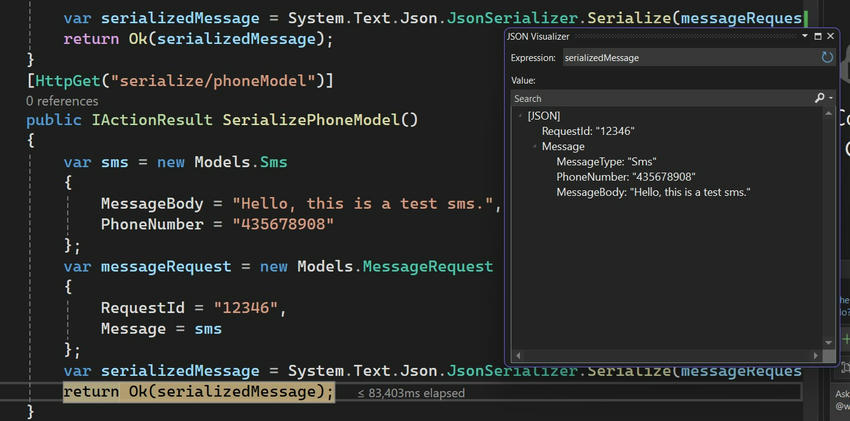Click the "12346" string in the code editor
Image resolution: width=850 pixels, height=421 pixels.
[x=246, y=308]
